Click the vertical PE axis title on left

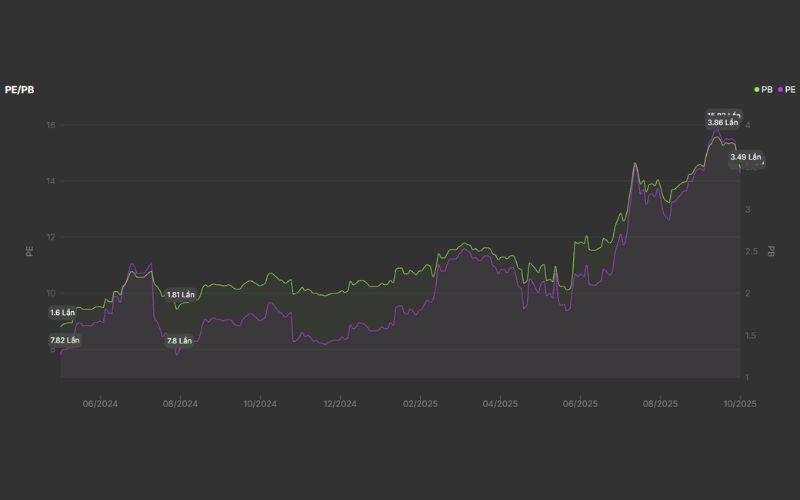pos(30,251)
